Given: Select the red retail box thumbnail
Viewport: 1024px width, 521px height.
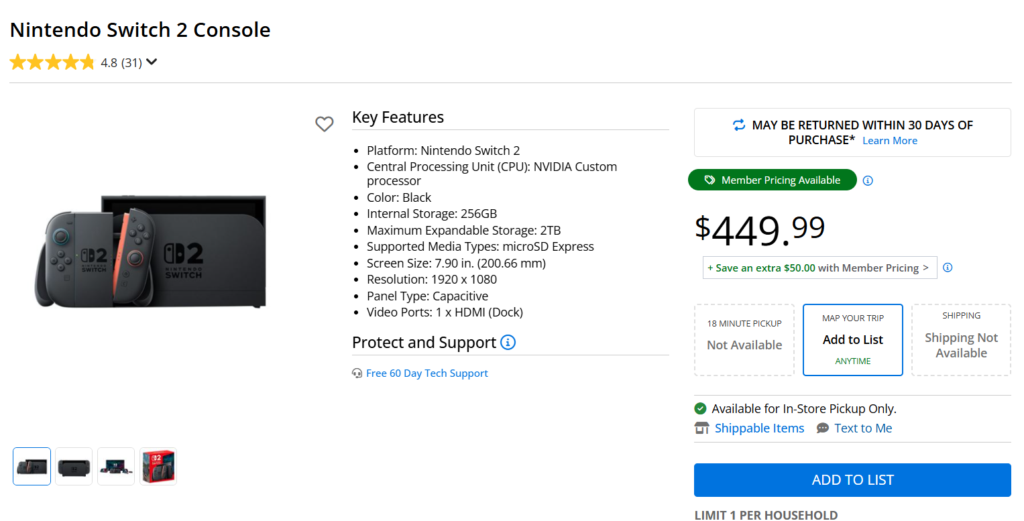Looking at the screenshot, I should [157, 466].
